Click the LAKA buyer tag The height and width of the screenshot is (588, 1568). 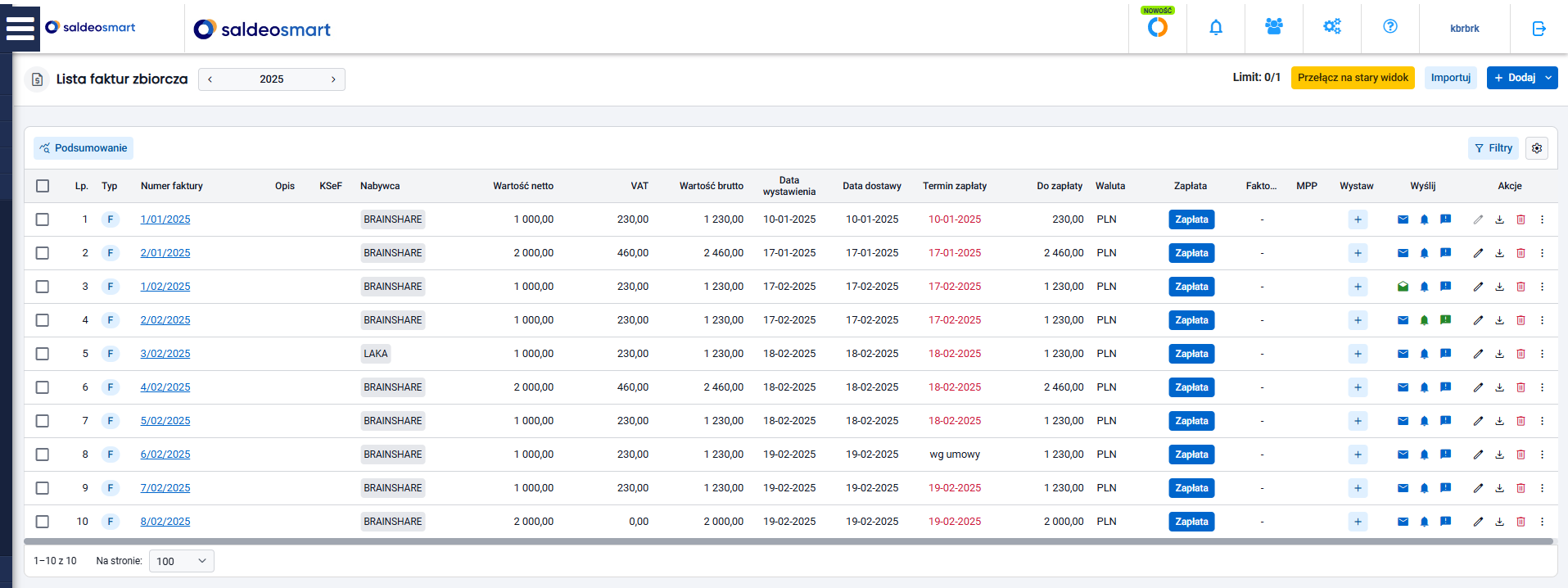coord(376,354)
